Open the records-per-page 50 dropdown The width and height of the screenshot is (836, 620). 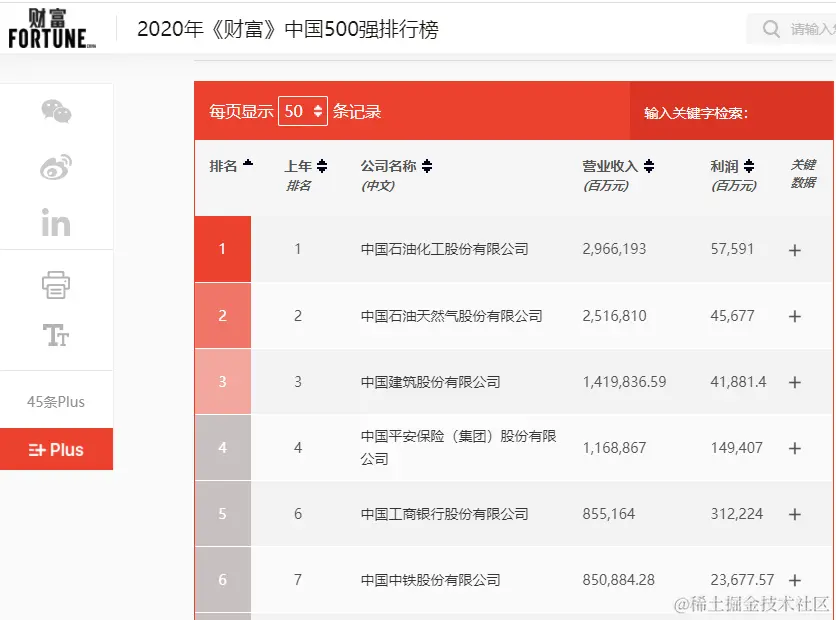click(x=303, y=111)
